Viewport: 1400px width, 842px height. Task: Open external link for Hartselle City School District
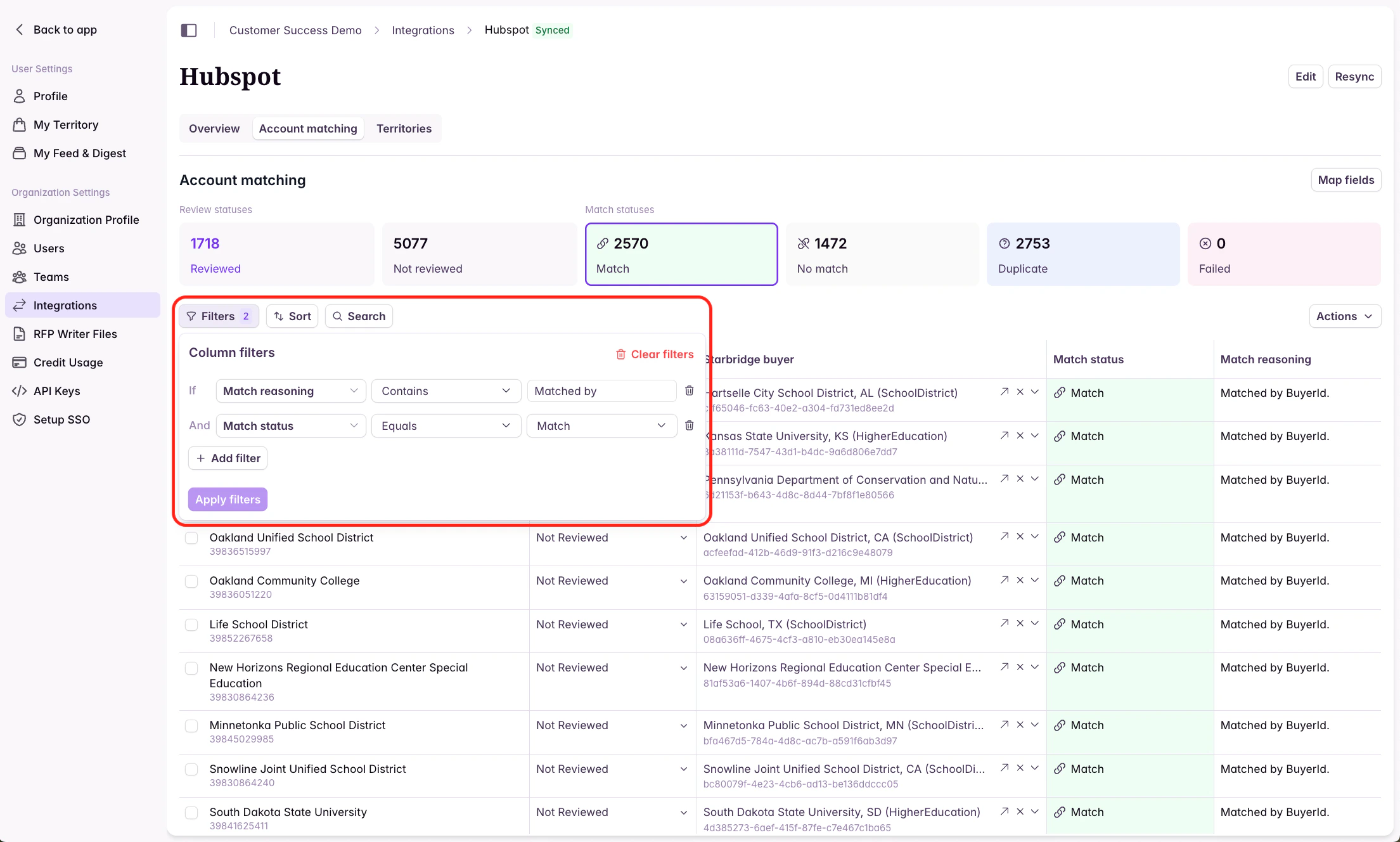point(1004,392)
